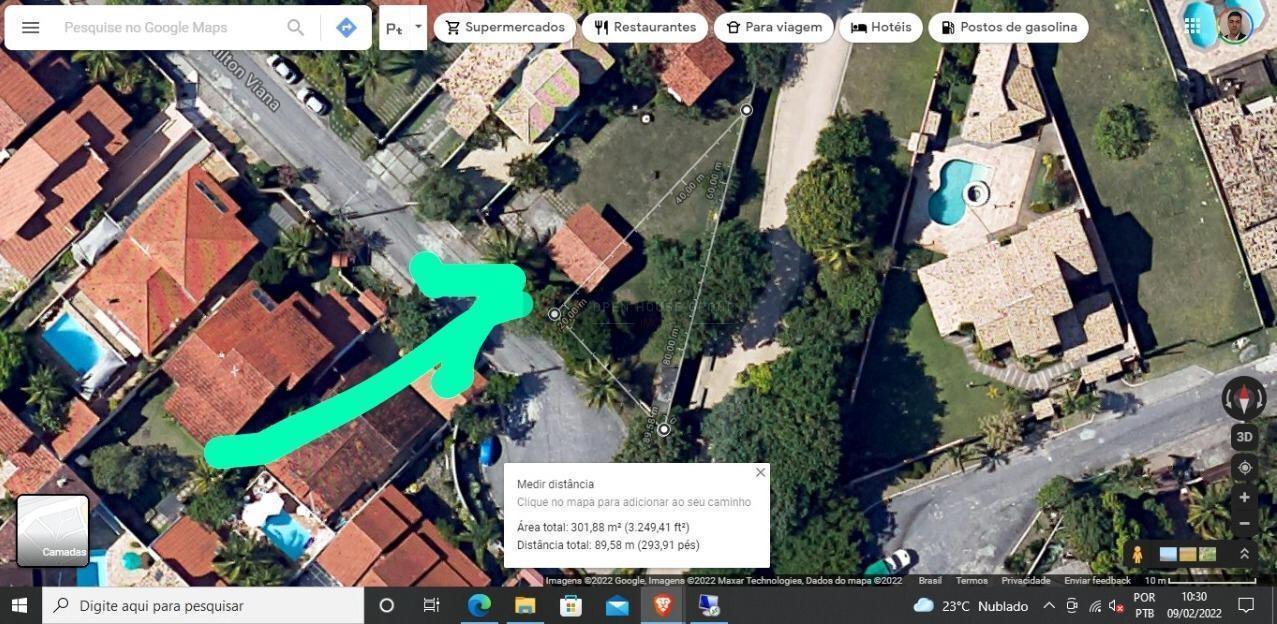The height and width of the screenshot is (624, 1277).
Task: Close the Medir distância panel
Action: click(x=760, y=472)
